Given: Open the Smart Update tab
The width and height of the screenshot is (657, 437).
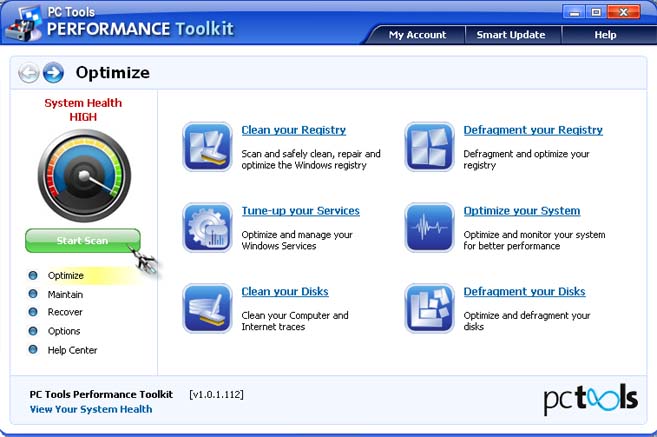Looking at the screenshot, I should (511, 35).
